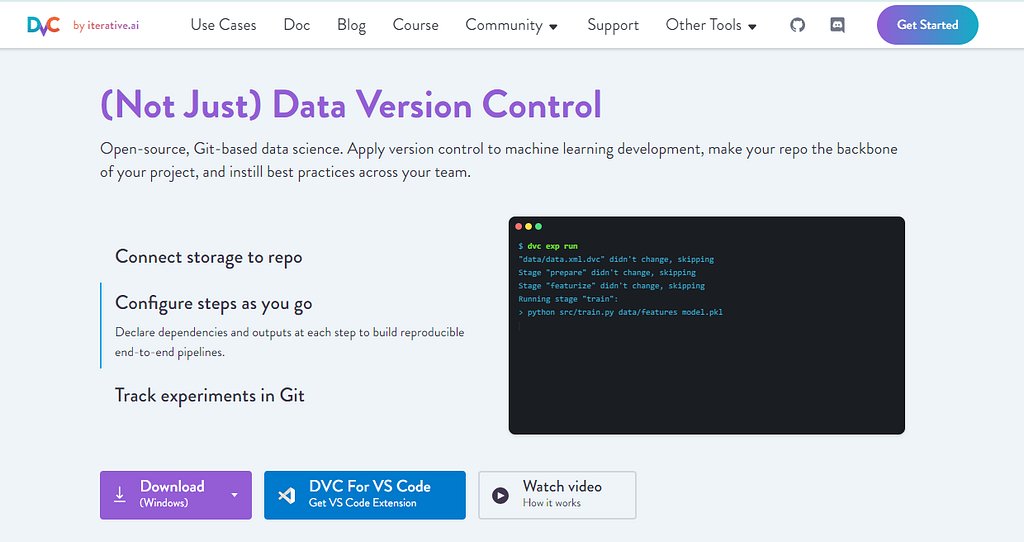Viewport: 1024px width, 542px height.
Task: Expand the Community dropdown menu
Action: tap(511, 25)
